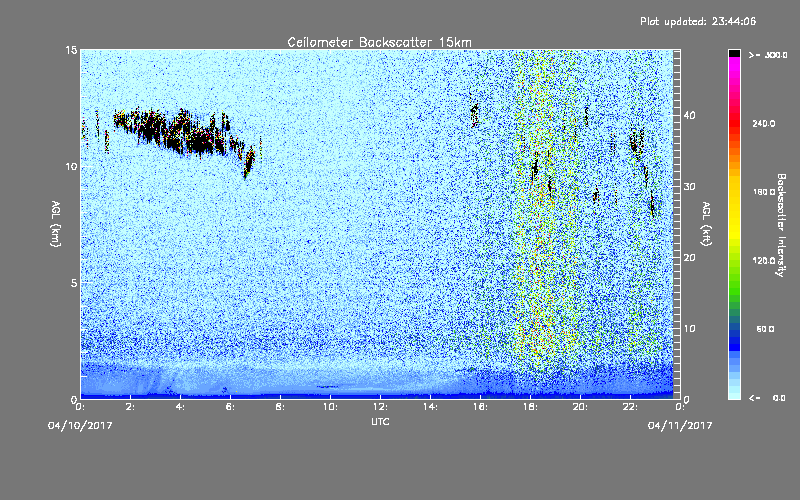Viewport: 800px width, 500px height.
Task: Click the 'Ceilometer Backscatter 15km' plot title
Action: (x=379, y=42)
